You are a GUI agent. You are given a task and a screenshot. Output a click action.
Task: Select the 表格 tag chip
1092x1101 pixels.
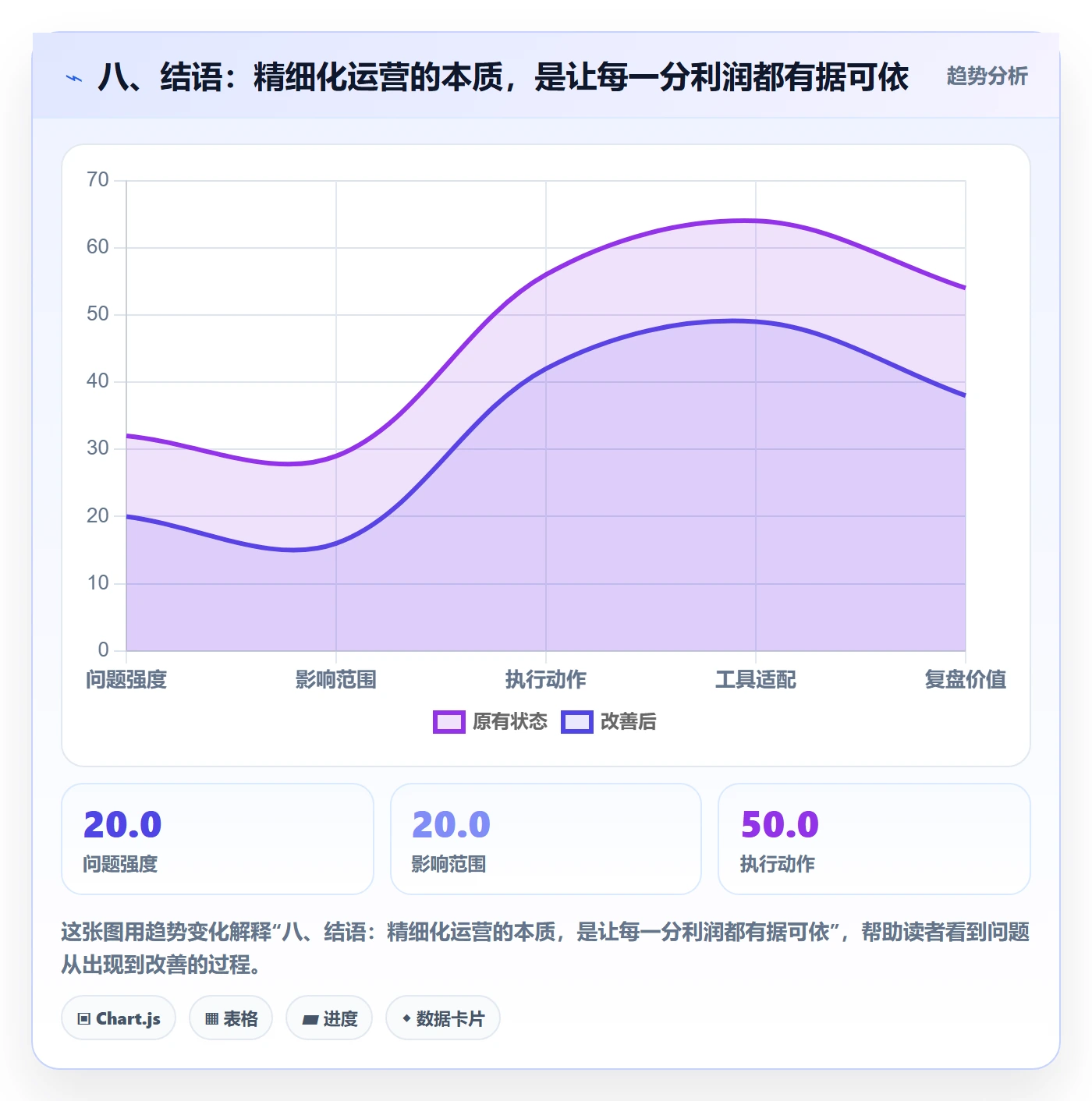point(231,1018)
